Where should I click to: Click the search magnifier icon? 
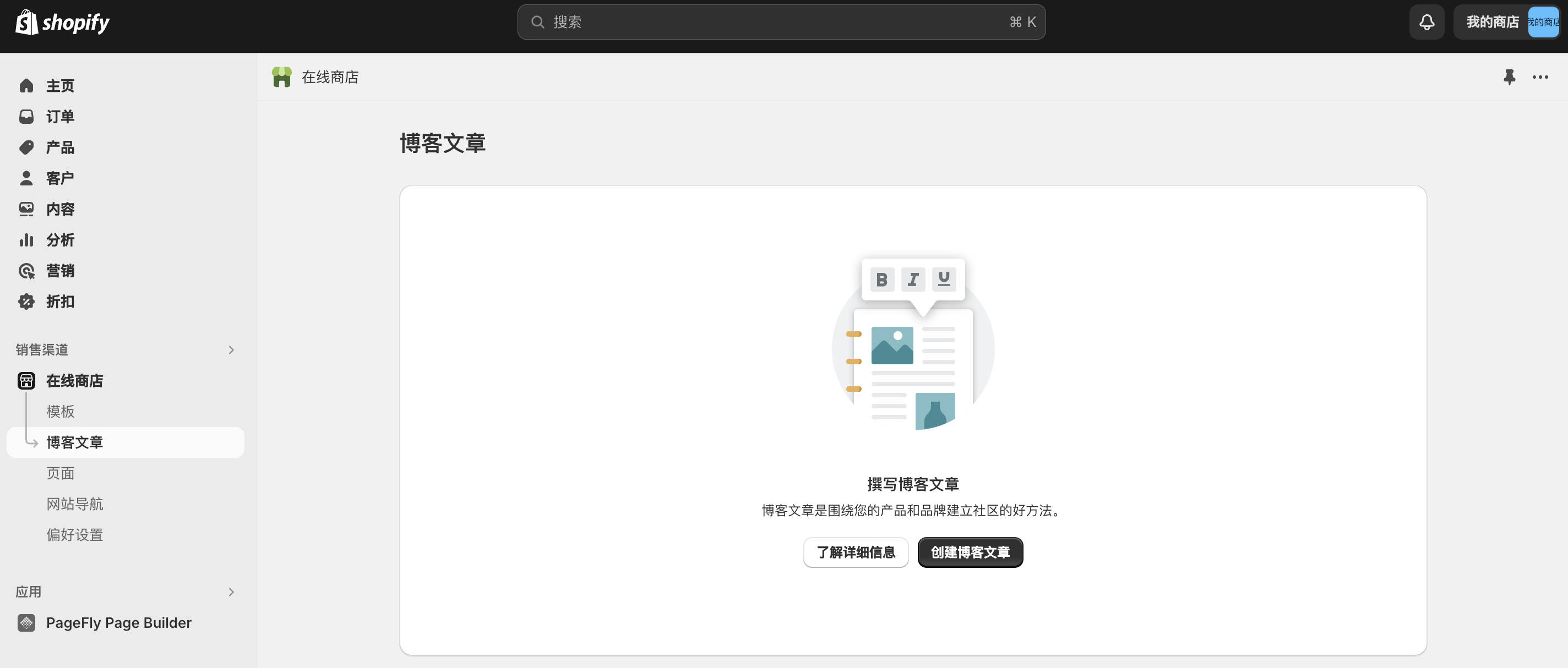[x=537, y=23]
